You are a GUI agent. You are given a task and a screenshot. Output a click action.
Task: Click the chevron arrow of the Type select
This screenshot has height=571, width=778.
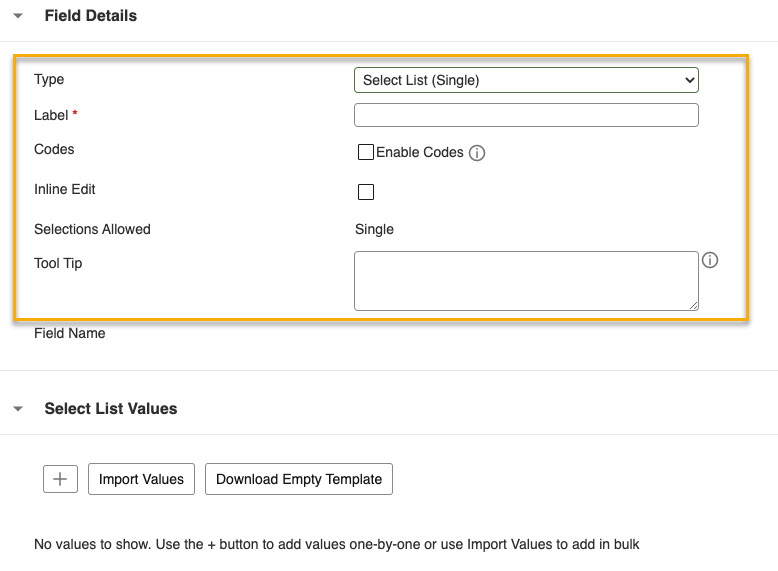[x=689, y=80]
